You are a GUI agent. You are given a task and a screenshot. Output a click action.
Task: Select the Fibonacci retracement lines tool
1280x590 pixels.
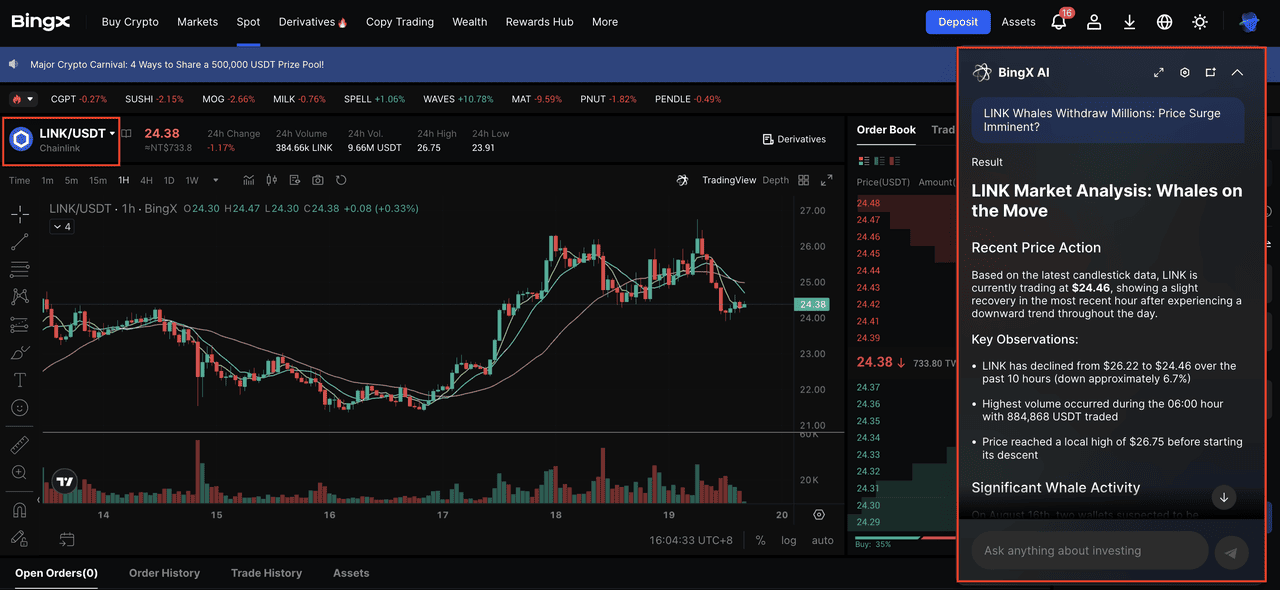pyautogui.click(x=19, y=269)
